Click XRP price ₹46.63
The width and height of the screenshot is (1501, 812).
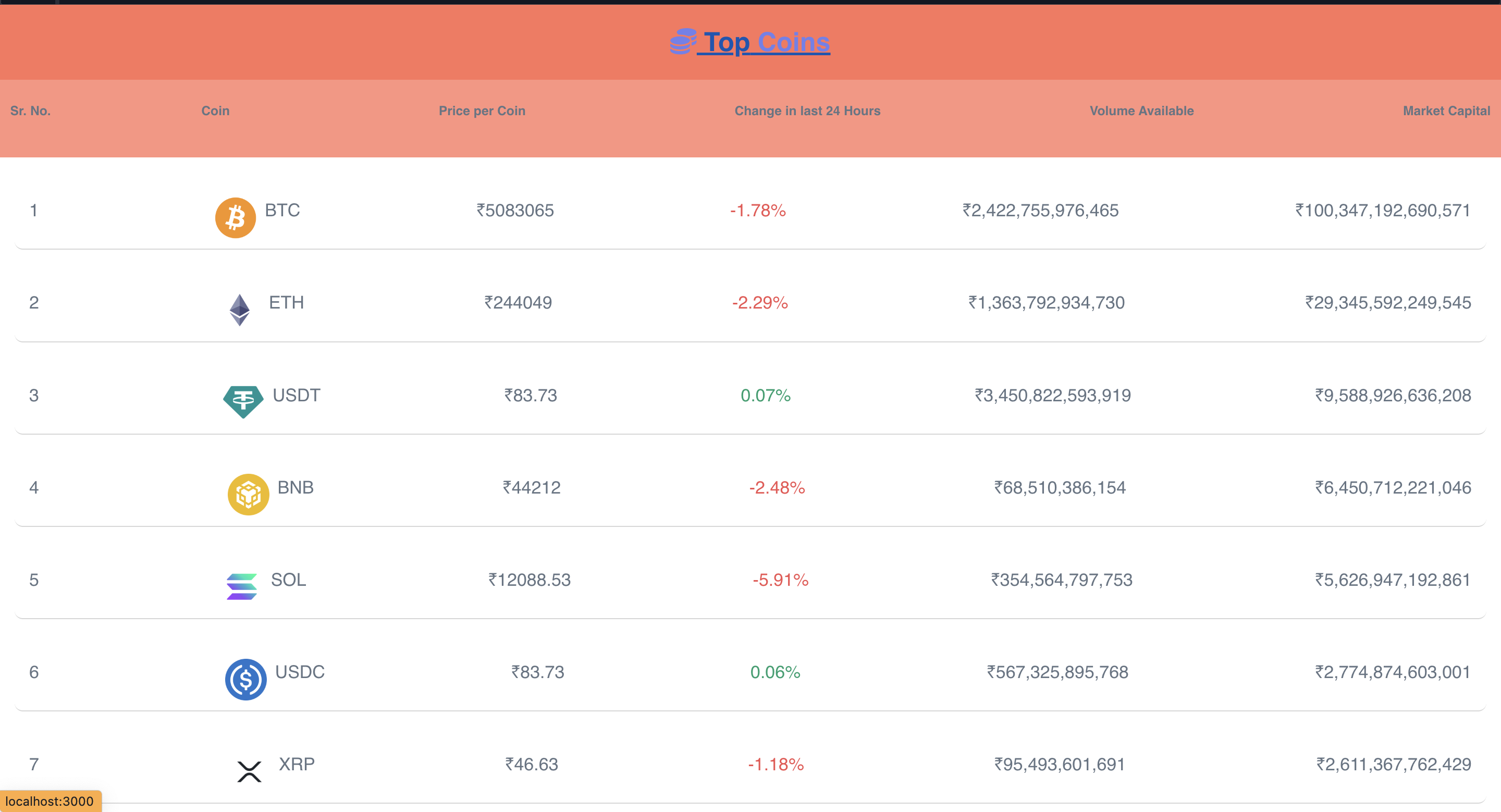point(532,764)
